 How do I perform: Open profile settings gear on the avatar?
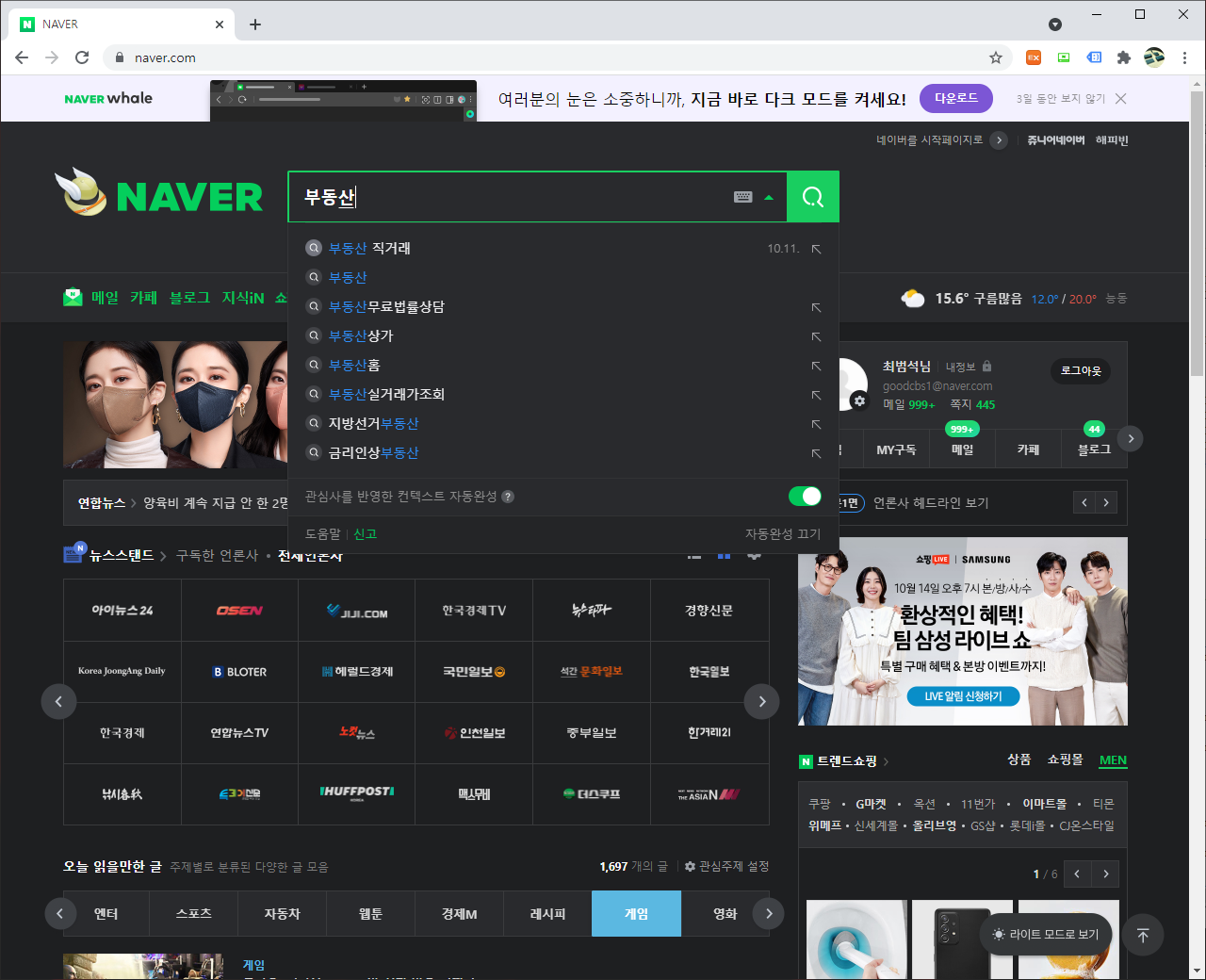[x=859, y=400]
